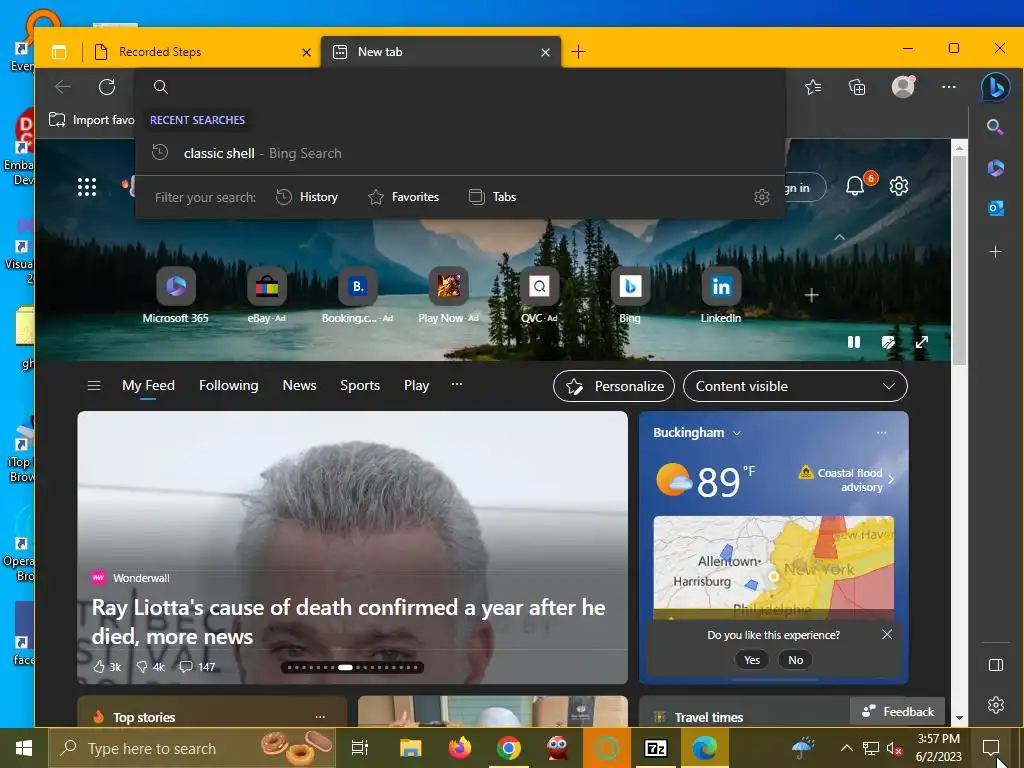Screen dimensions: 1024x768
Task: Click the page vertical scrollbar
Action: coord(959,261)
